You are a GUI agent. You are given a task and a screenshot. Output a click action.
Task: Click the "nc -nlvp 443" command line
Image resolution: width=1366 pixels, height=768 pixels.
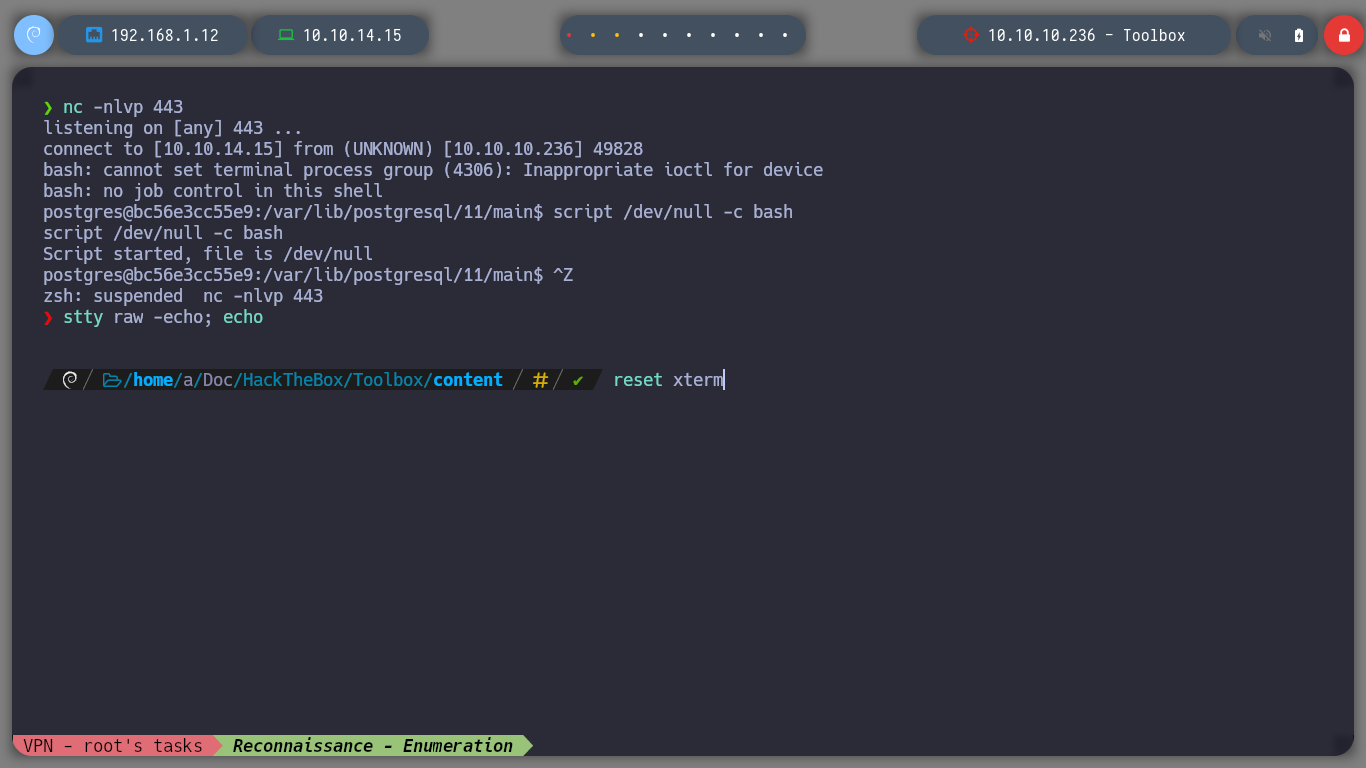(123, 107)
